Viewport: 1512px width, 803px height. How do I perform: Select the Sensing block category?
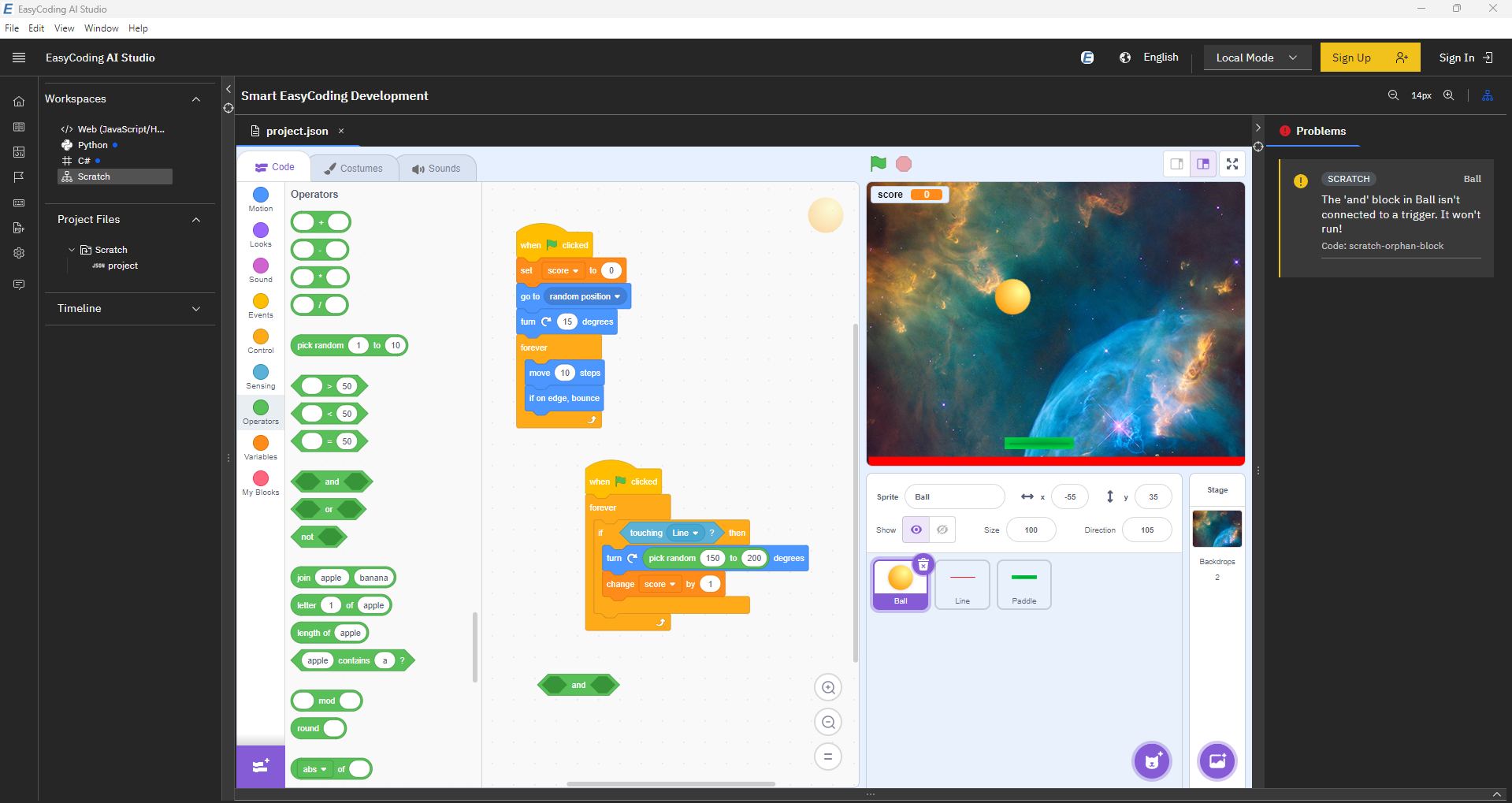[x=261, y=377]
